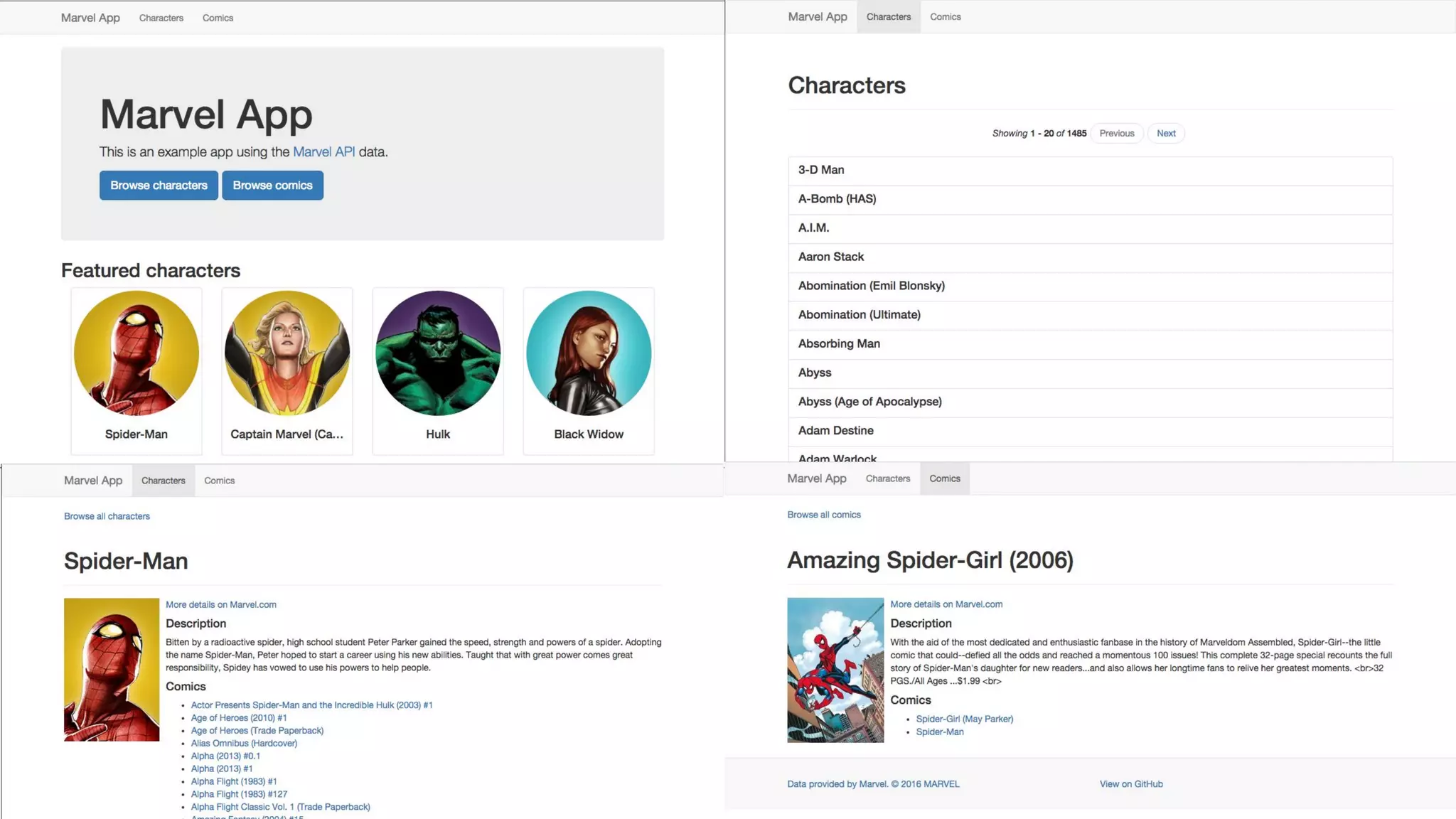Click the Spider-Man detail page image
The image size is (1456, 819).
coord(112,669)
